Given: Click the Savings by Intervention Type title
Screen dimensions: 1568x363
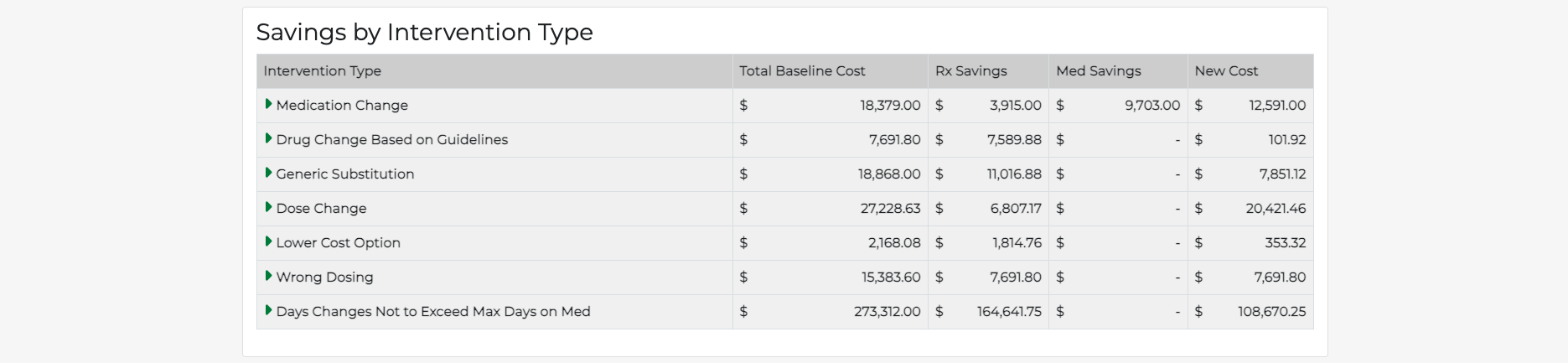Looking at the screenshot, I should pos(425,33).
